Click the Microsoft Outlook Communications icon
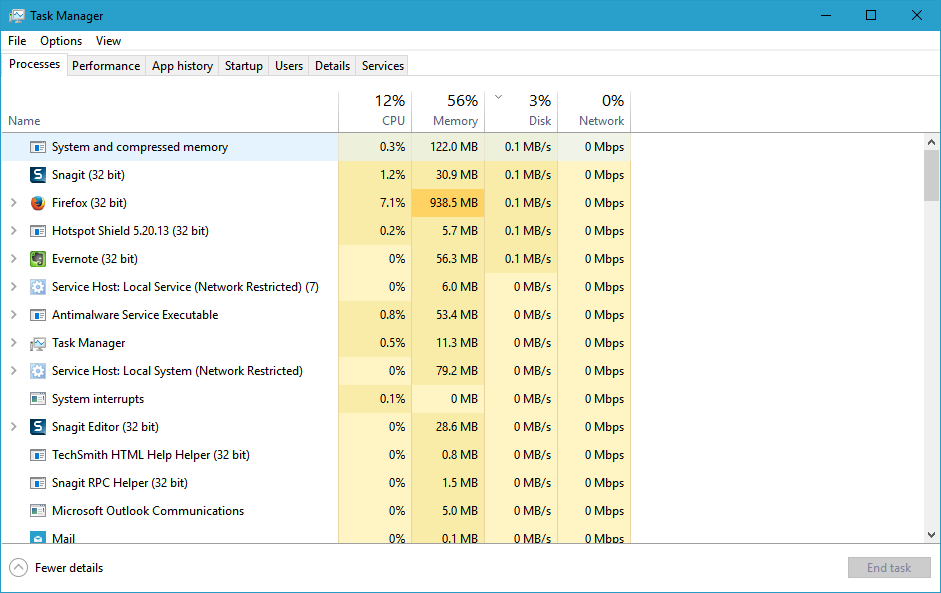This screenshot has width=941, height=593. pos(37,510)
